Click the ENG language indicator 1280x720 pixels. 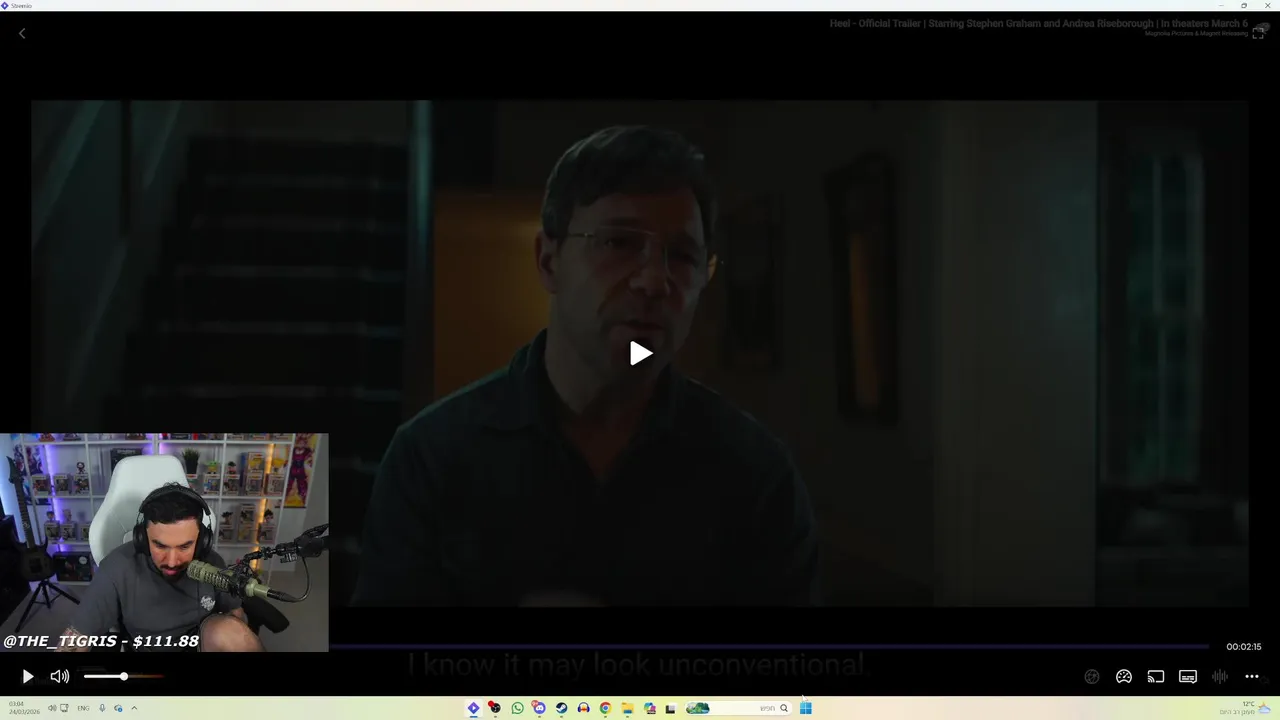pyautogui.click(x=83, y=708)
